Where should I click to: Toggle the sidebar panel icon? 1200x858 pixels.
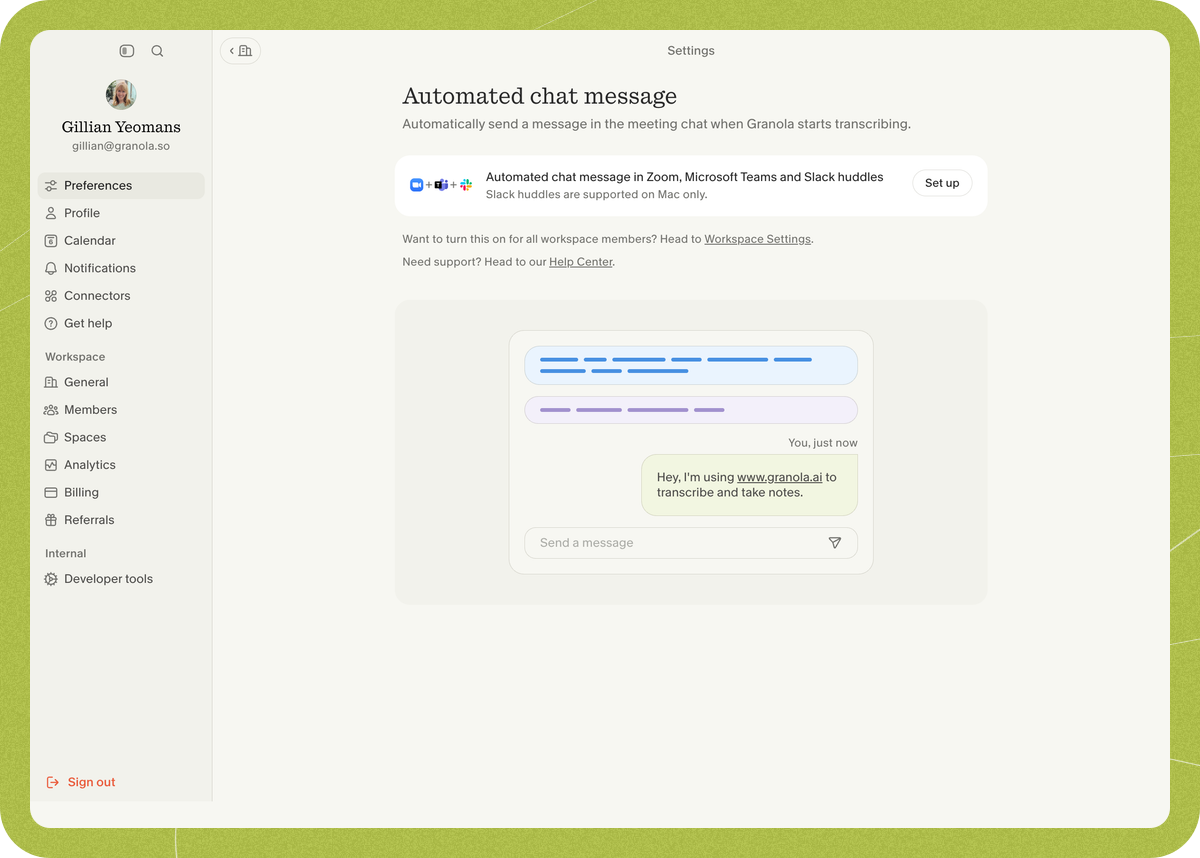tap(127, 51)
